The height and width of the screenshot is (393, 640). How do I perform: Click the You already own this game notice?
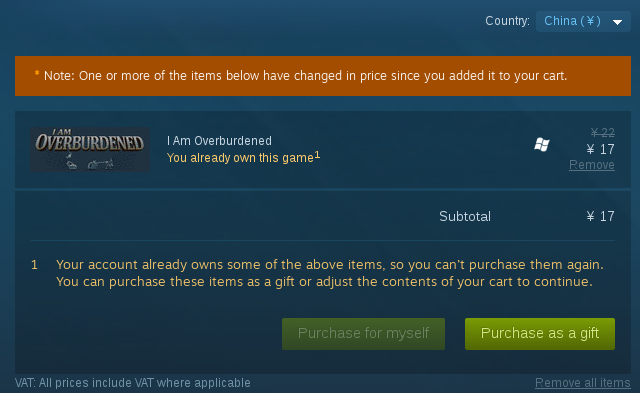click(x=240, y=158)
